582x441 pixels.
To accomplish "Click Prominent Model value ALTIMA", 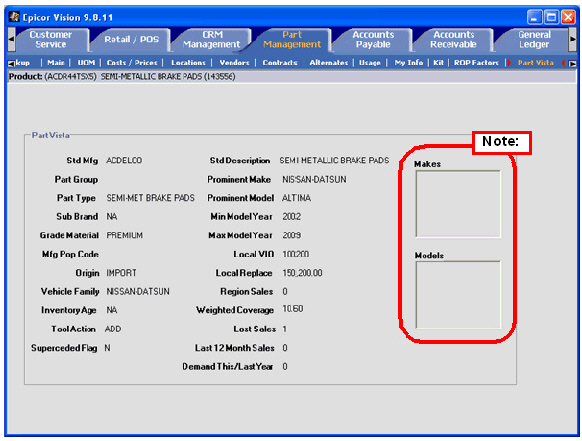I will pyautogui.click(x=296, y=198).
